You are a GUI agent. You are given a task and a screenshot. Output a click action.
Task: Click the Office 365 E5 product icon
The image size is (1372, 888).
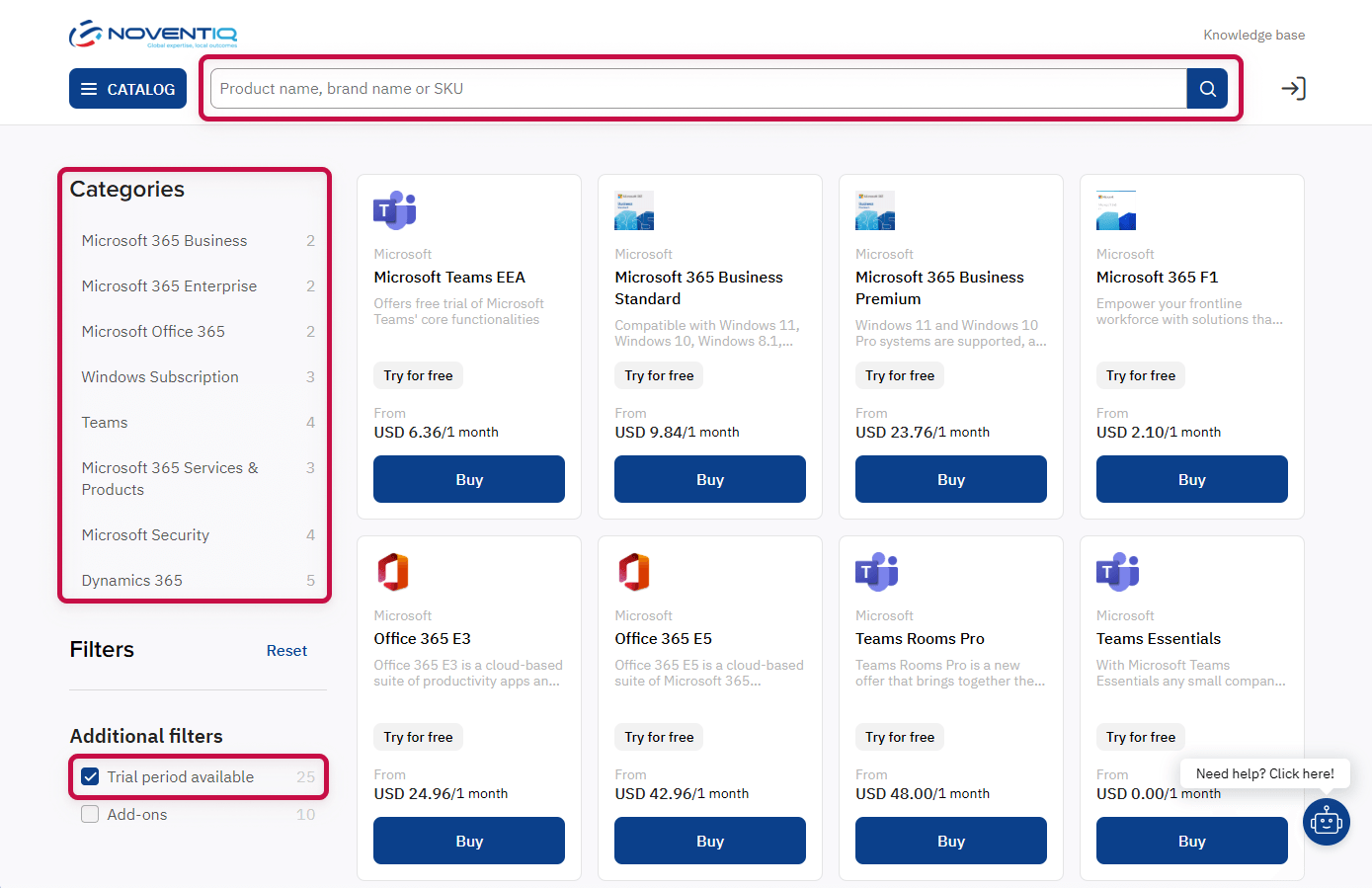[634, 571]
